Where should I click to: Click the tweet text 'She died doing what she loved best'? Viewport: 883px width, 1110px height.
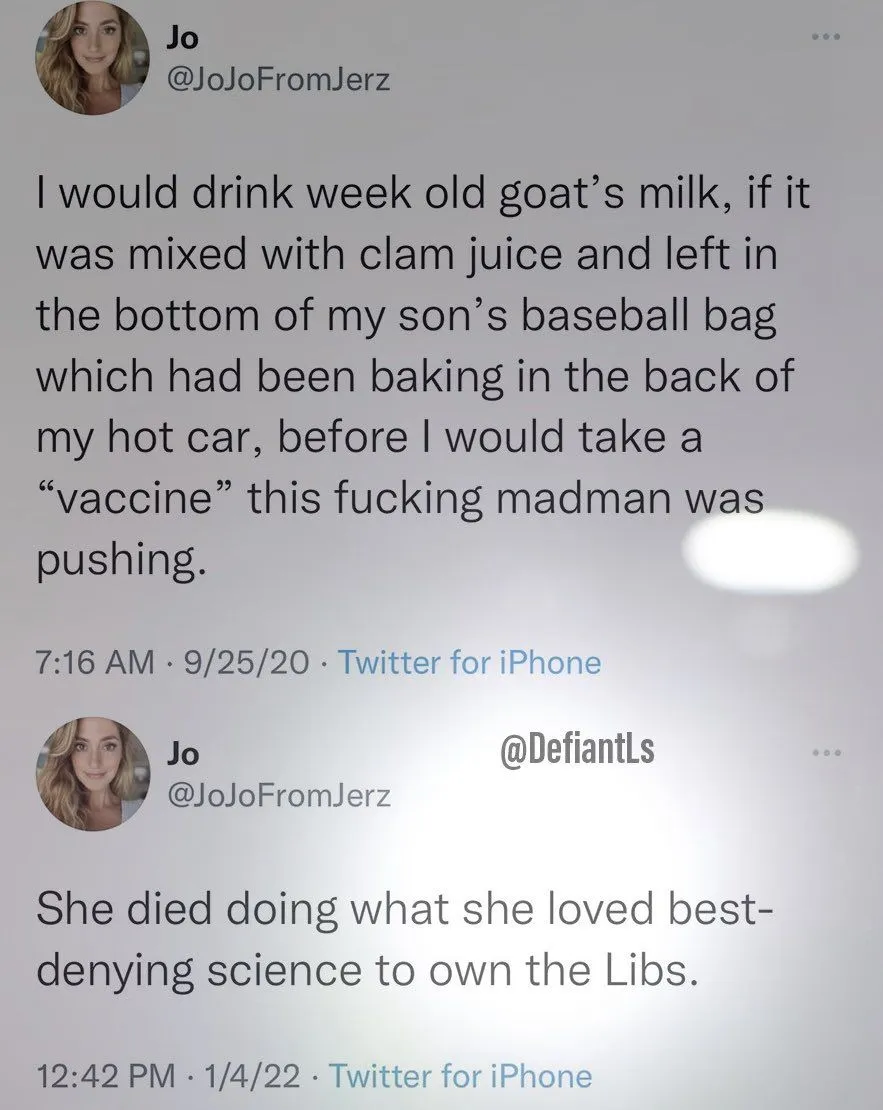point(400,913)
